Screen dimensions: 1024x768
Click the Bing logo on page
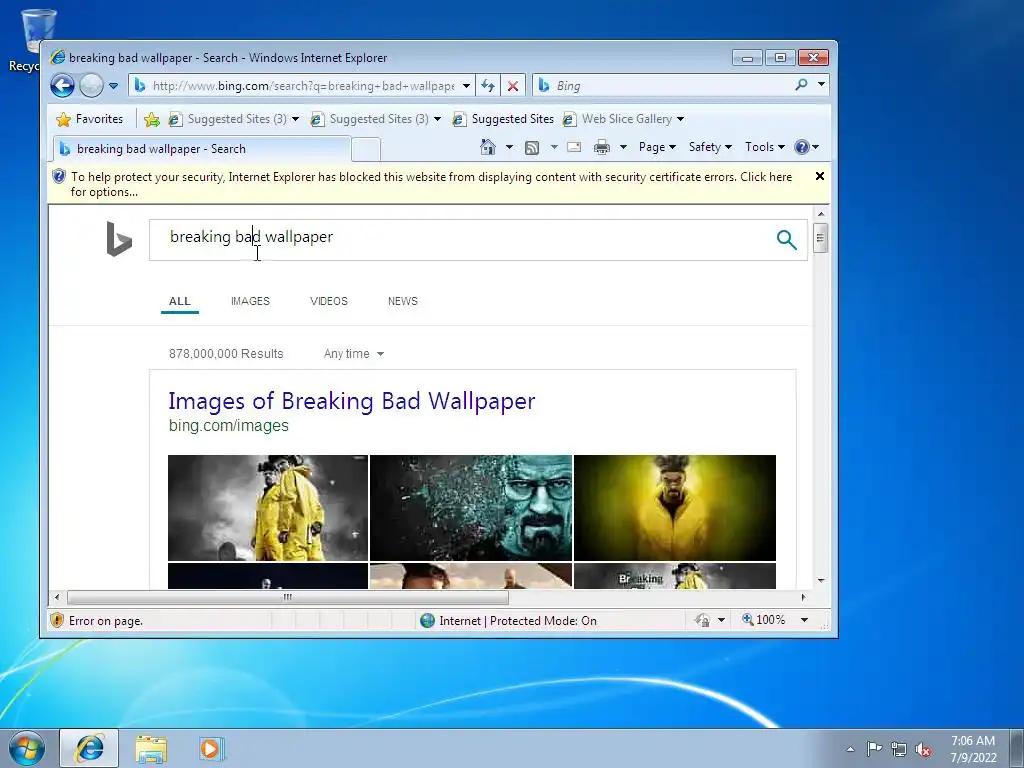(119, 239)
